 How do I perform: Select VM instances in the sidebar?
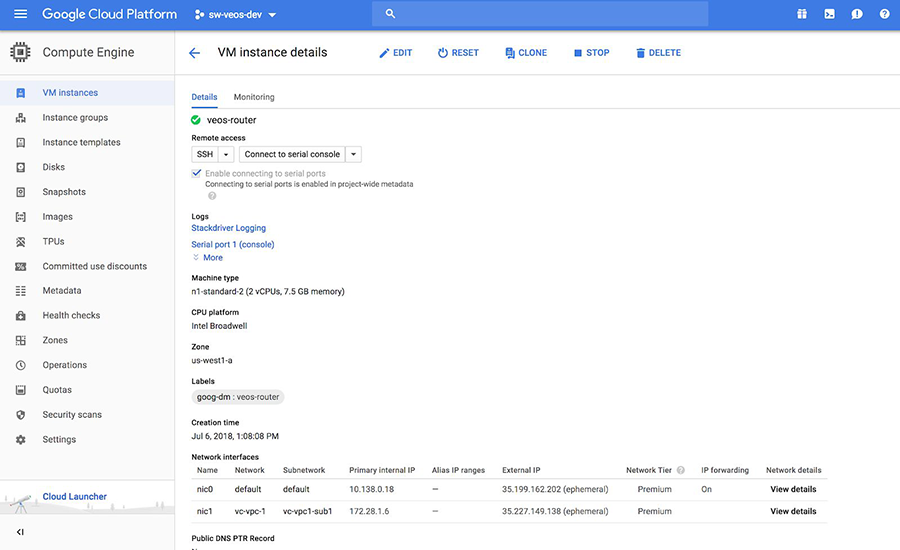[x=70, y=93]
